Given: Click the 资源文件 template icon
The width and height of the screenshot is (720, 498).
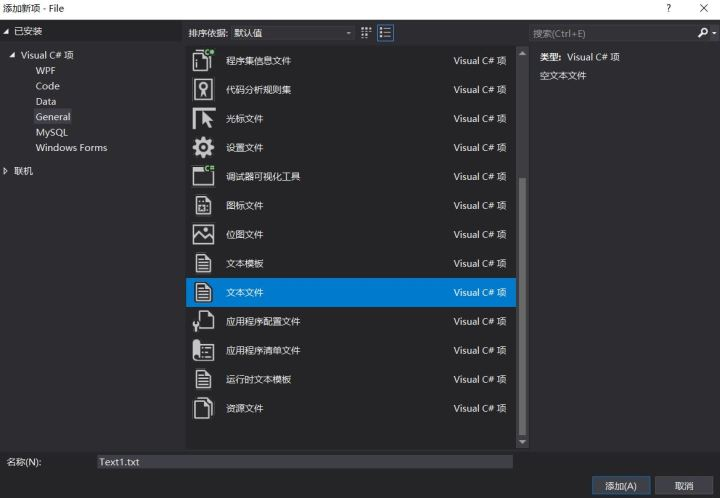Looking at the screenshot, I should tap(203, 408).
